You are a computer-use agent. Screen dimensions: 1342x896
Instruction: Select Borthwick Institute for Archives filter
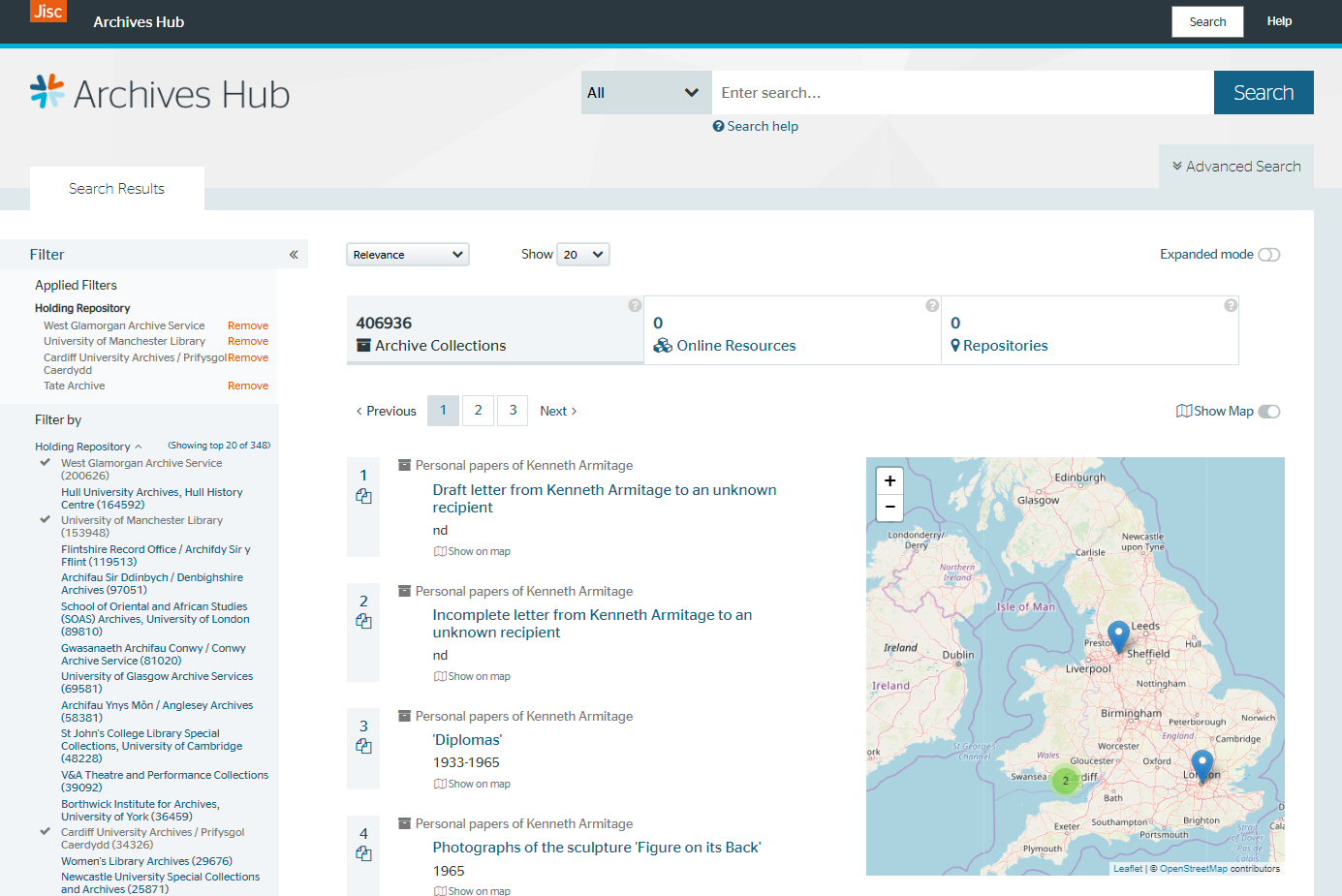(140, 810)
